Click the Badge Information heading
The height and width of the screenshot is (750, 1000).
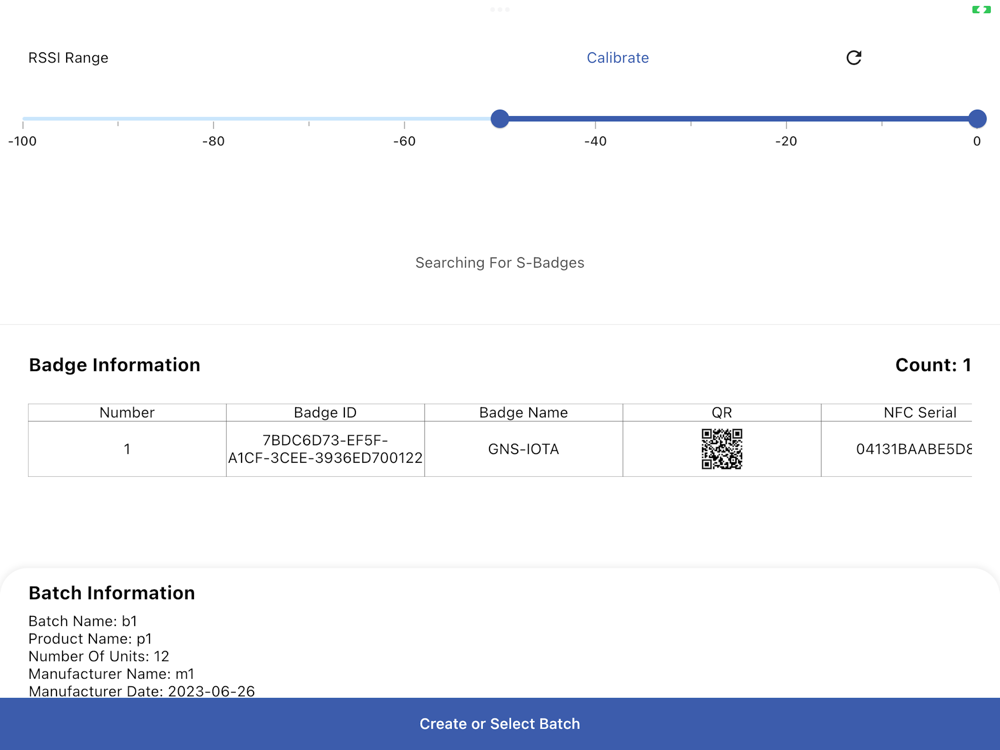(x=115, y=365)
